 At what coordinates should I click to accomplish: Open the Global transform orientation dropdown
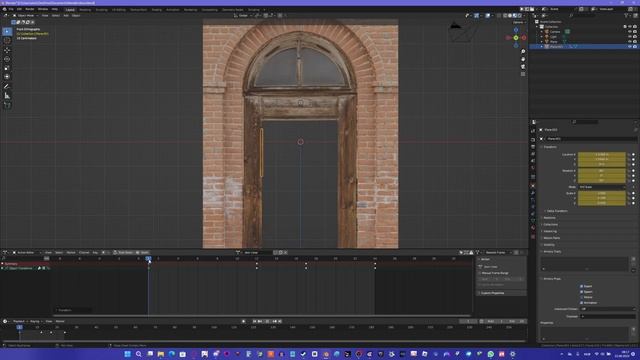coord(243,16)
